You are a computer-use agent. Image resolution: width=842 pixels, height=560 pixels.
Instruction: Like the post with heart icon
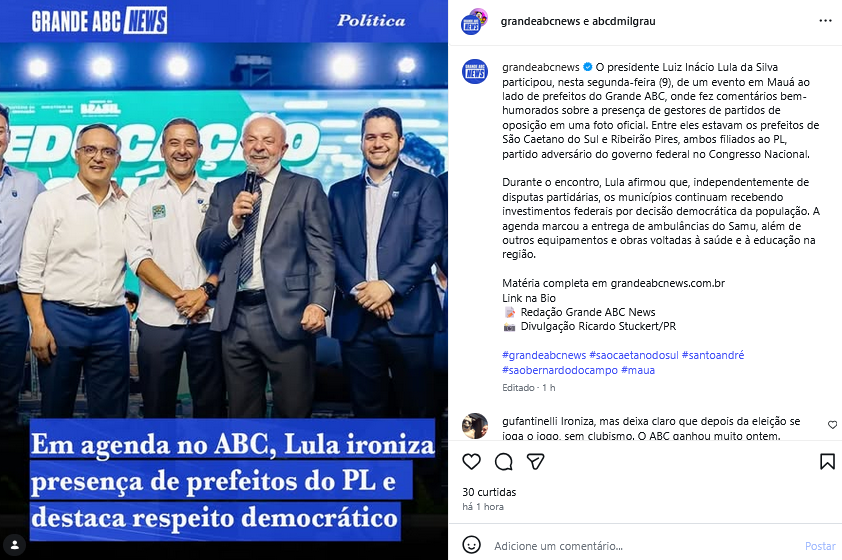pos(471,462)
